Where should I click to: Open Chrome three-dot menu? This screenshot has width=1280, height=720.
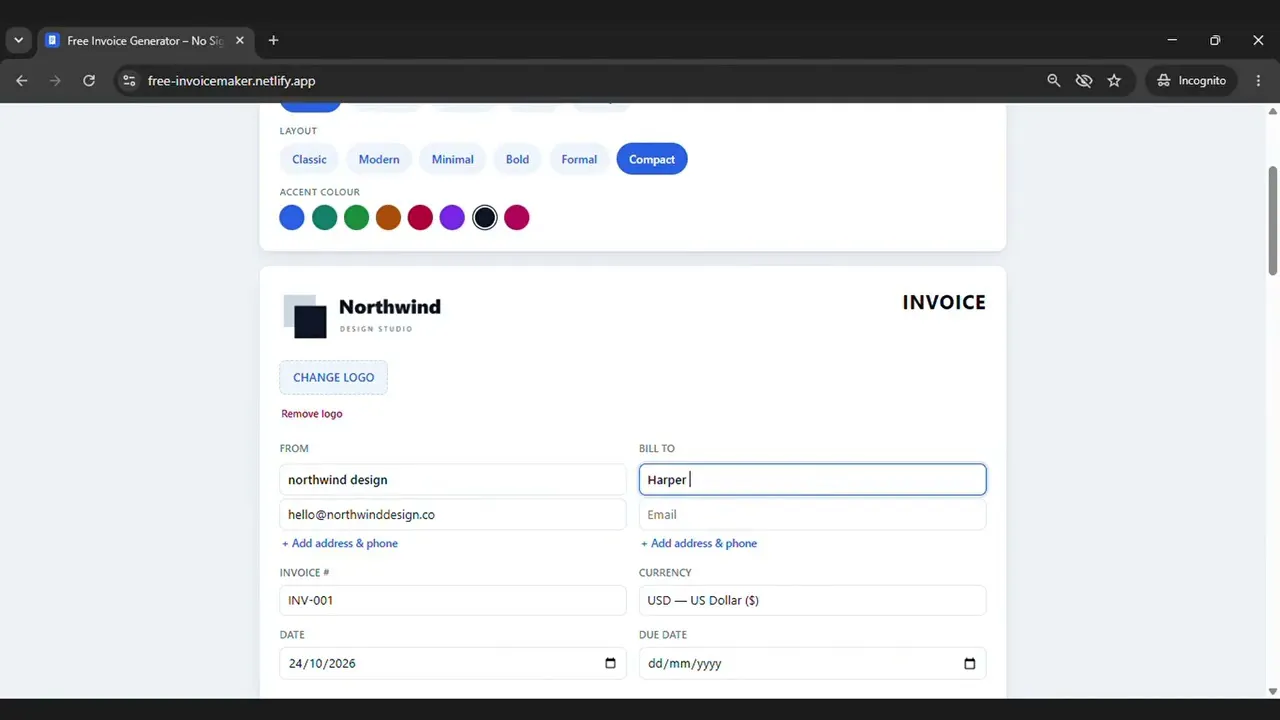[x=1258, y=81]
